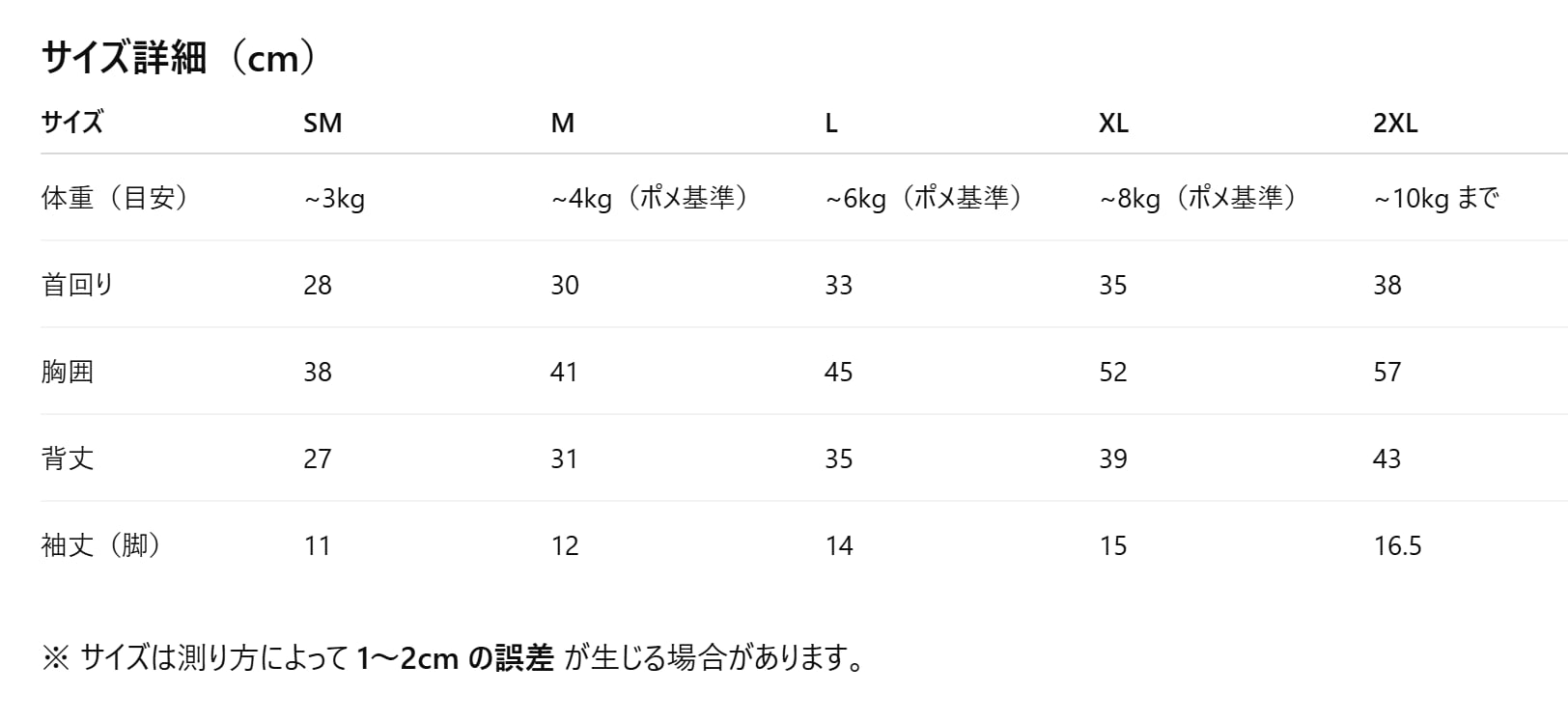Image resolution: width=1568 pixels, height=722 pixels.
Task: Click the 16.5 sleeve length cell
Action: [1397, 546]
